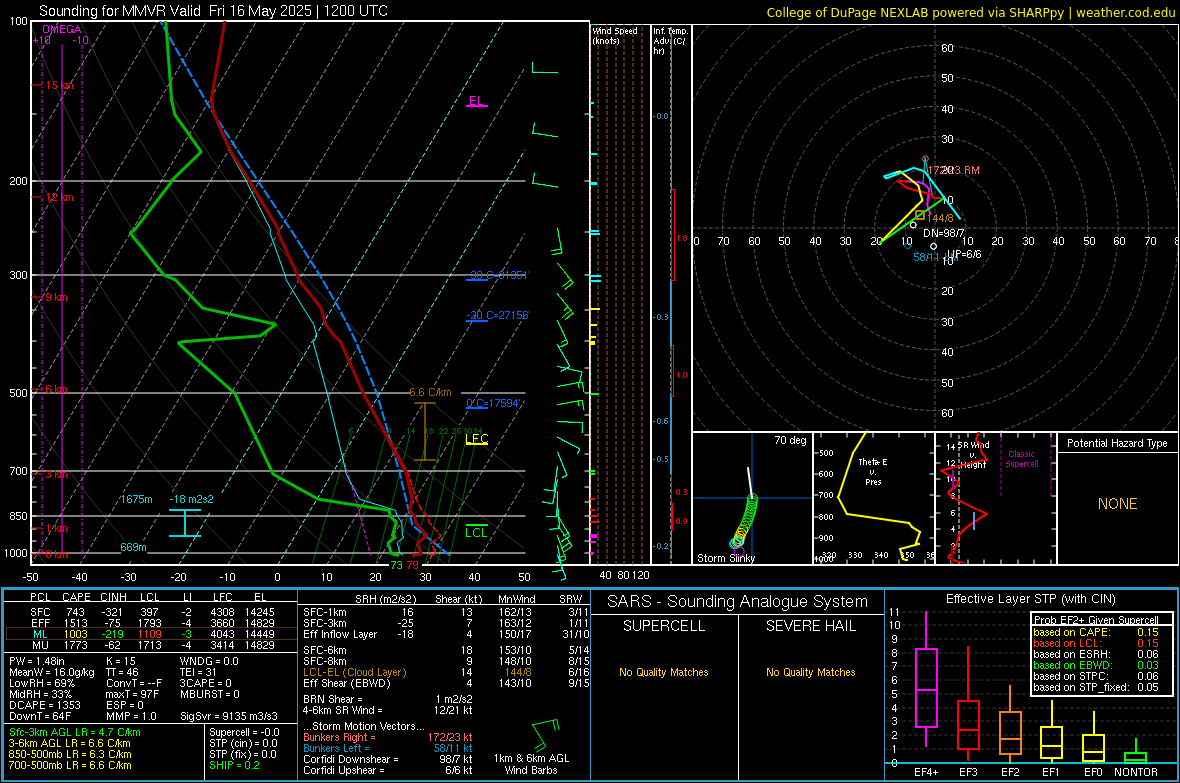Click the SHIP = 0.2 value
Viewport: 1180px width, 783px height.
point(234,765)
